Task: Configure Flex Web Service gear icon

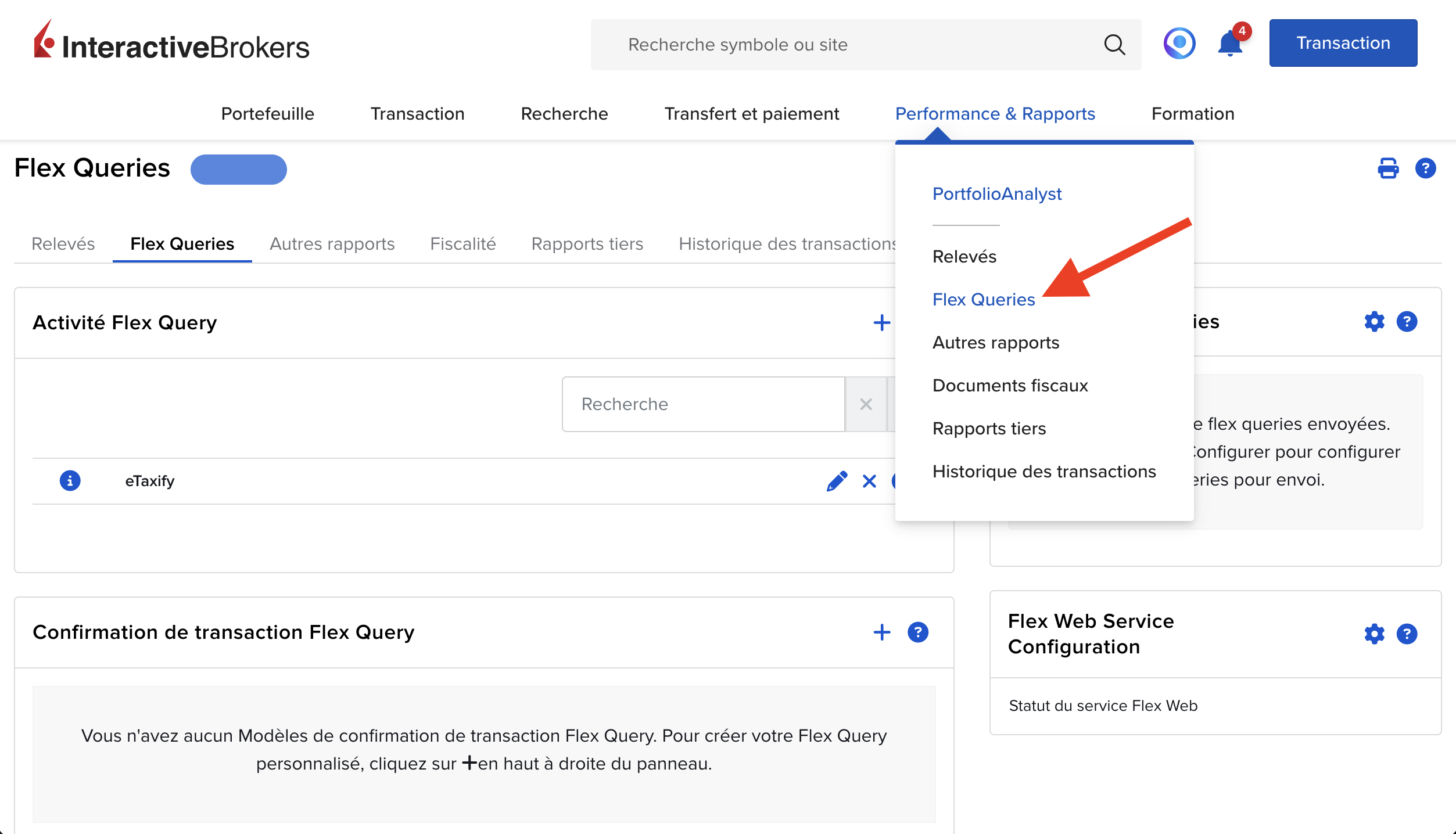Action: (x=1374, y=634)
